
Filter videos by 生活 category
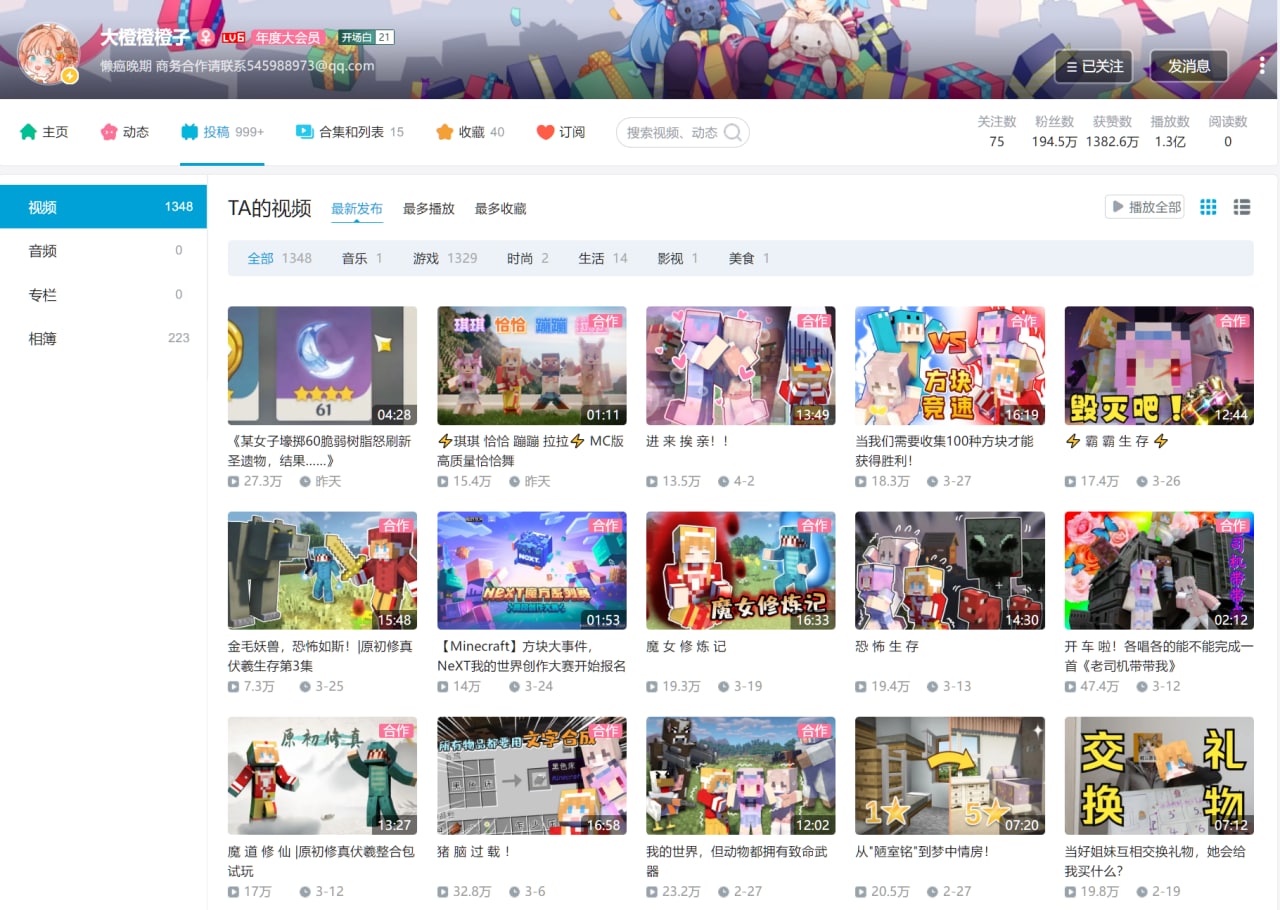pyautogui.click(x=591, y=258)
